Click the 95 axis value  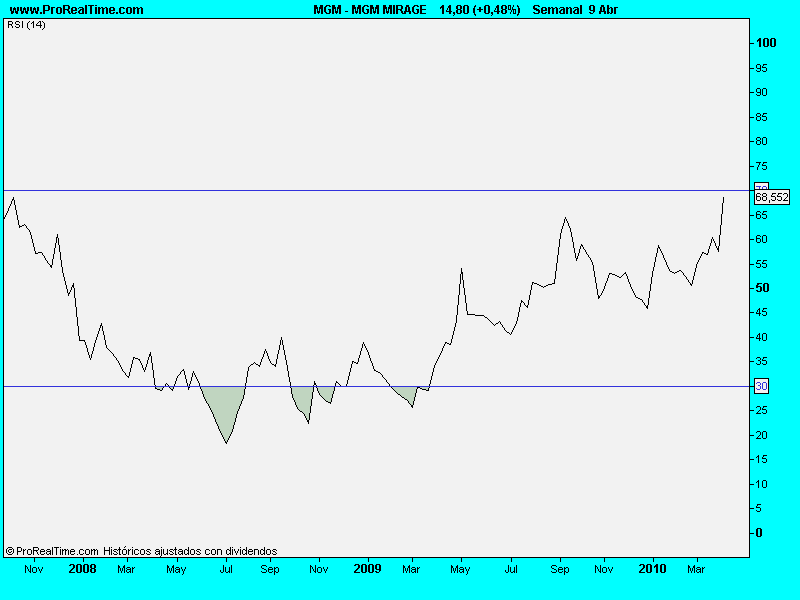click(761, 68)
